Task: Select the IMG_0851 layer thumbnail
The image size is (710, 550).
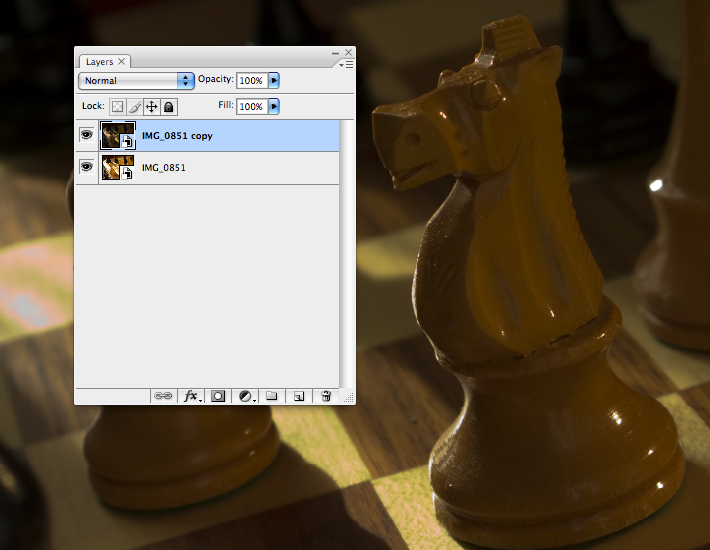Action: point(117,167)
